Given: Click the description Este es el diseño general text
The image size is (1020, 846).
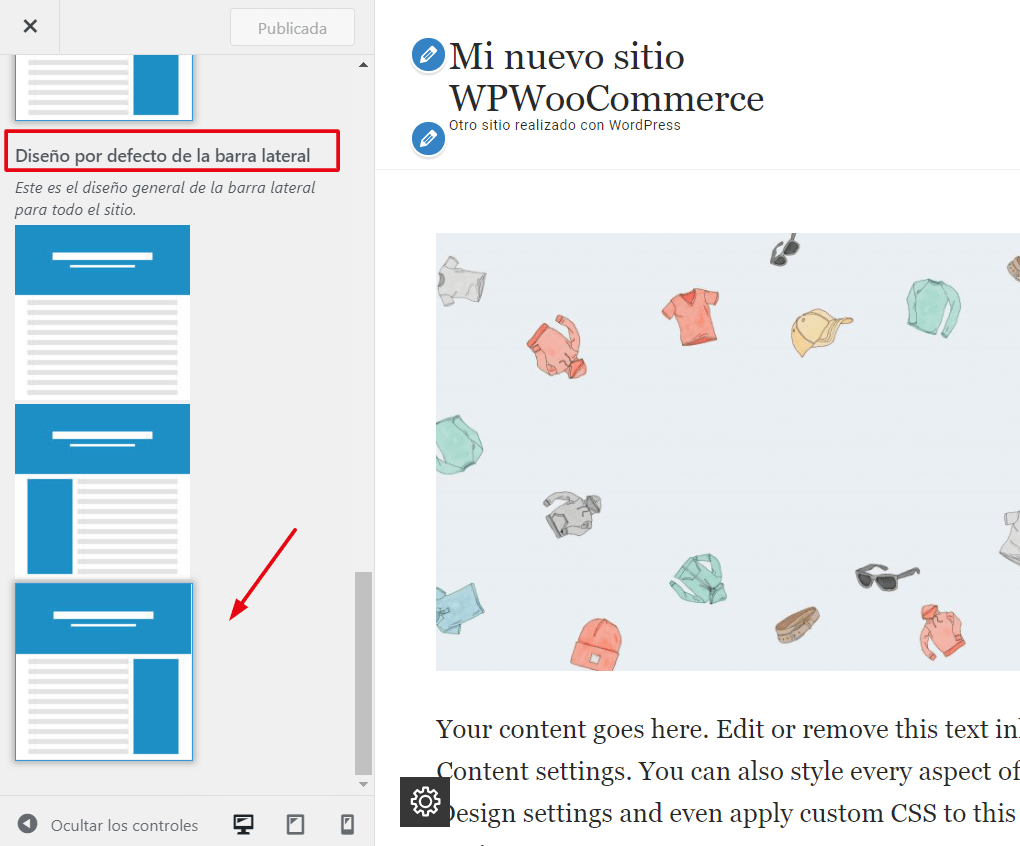Looking at the screenshot, I should coord(165,198).
